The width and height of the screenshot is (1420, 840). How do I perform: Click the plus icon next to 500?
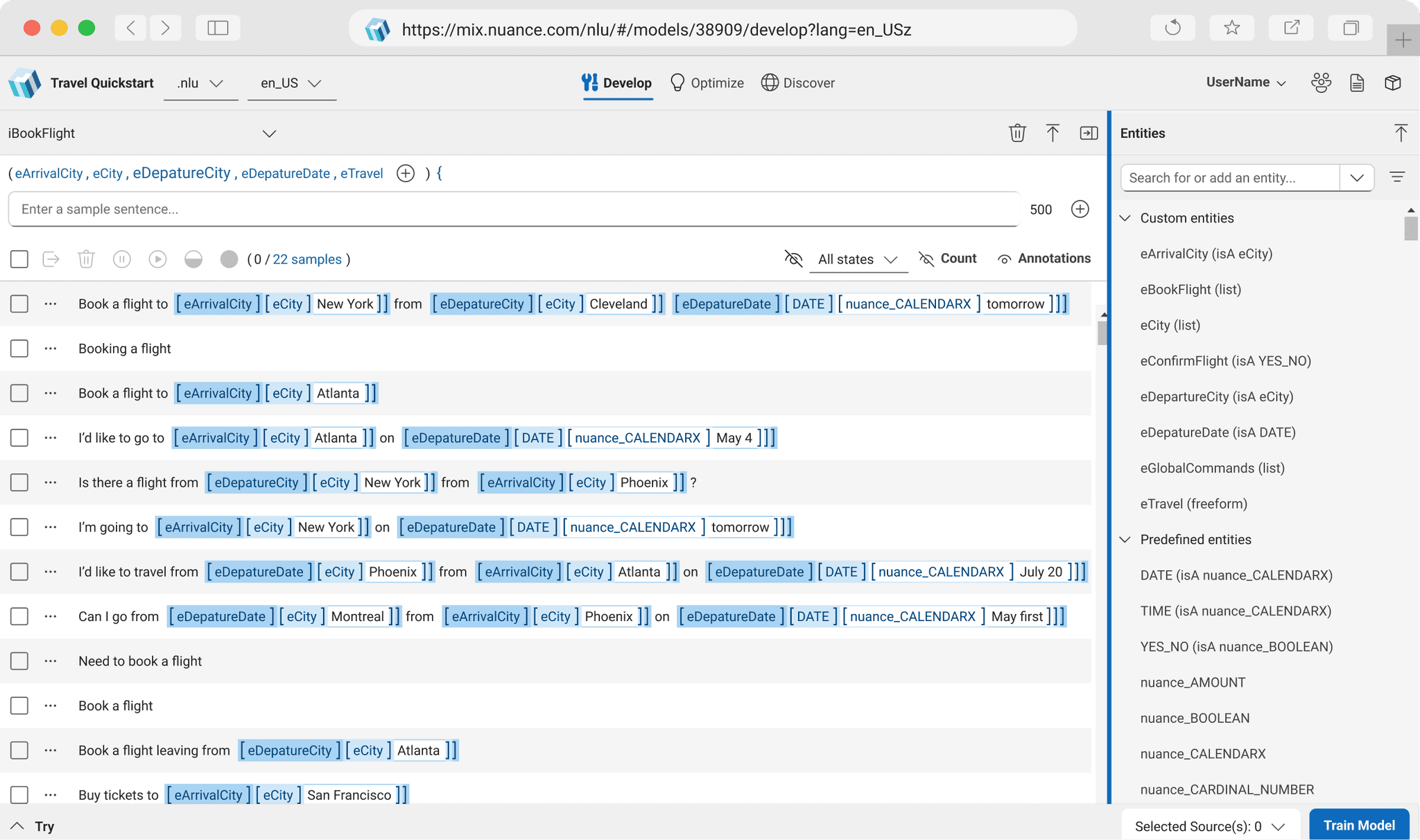click(x=1080, y=209)
